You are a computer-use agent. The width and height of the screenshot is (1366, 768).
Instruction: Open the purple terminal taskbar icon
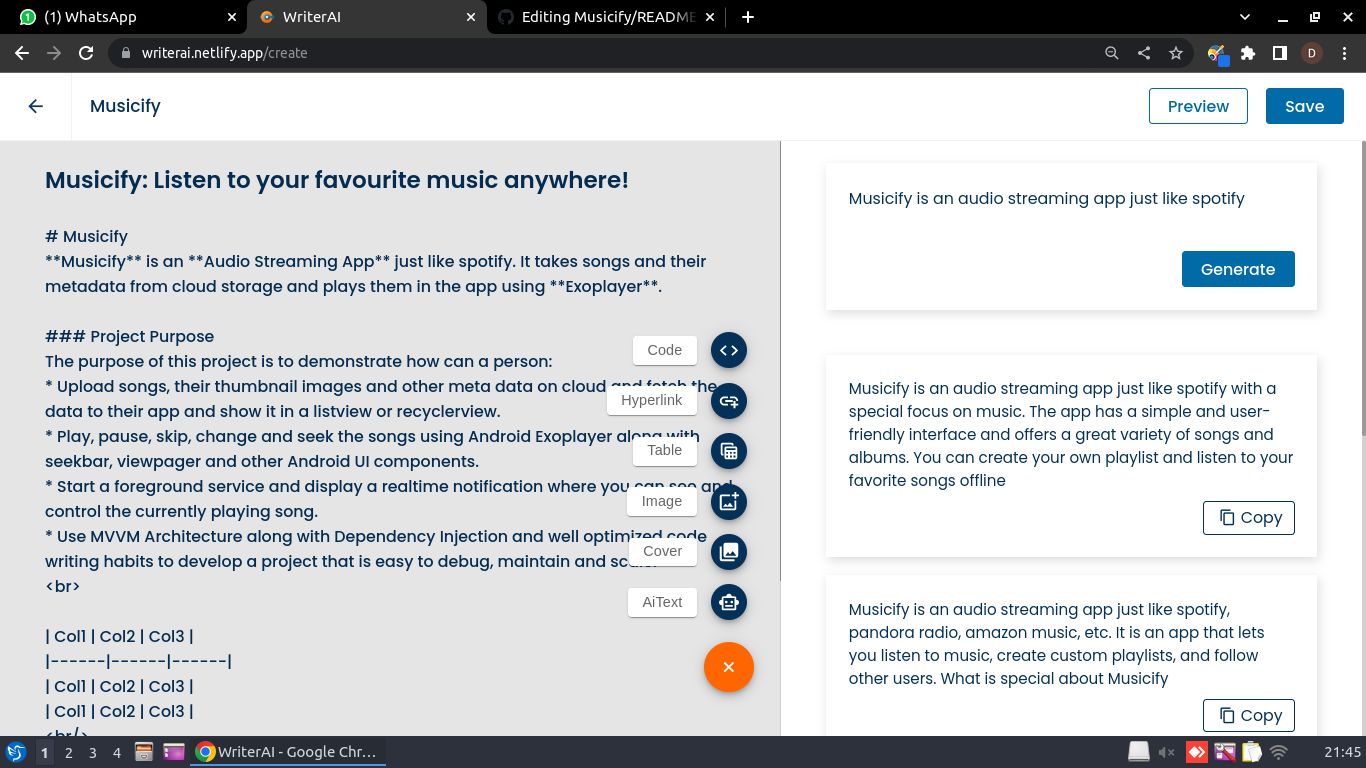click(174, 752)
